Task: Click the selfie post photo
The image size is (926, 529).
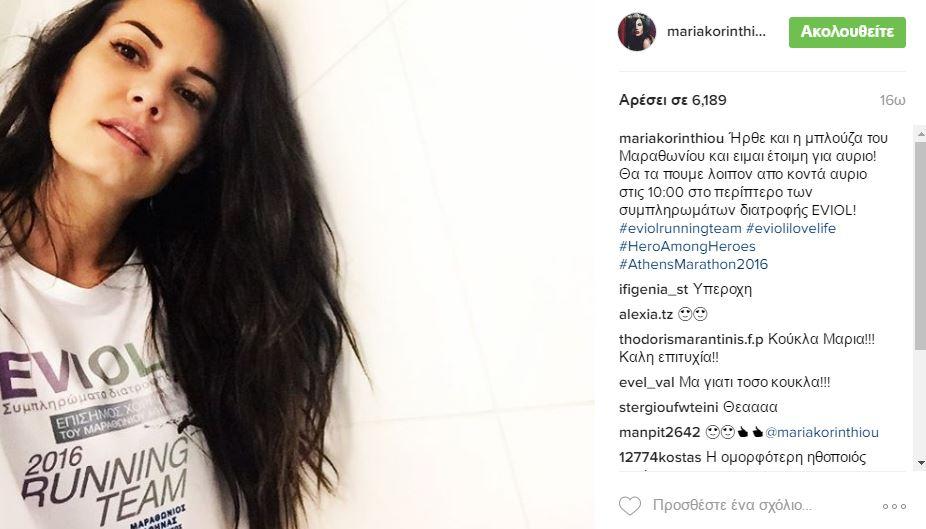Action: [x=297, y=264]
